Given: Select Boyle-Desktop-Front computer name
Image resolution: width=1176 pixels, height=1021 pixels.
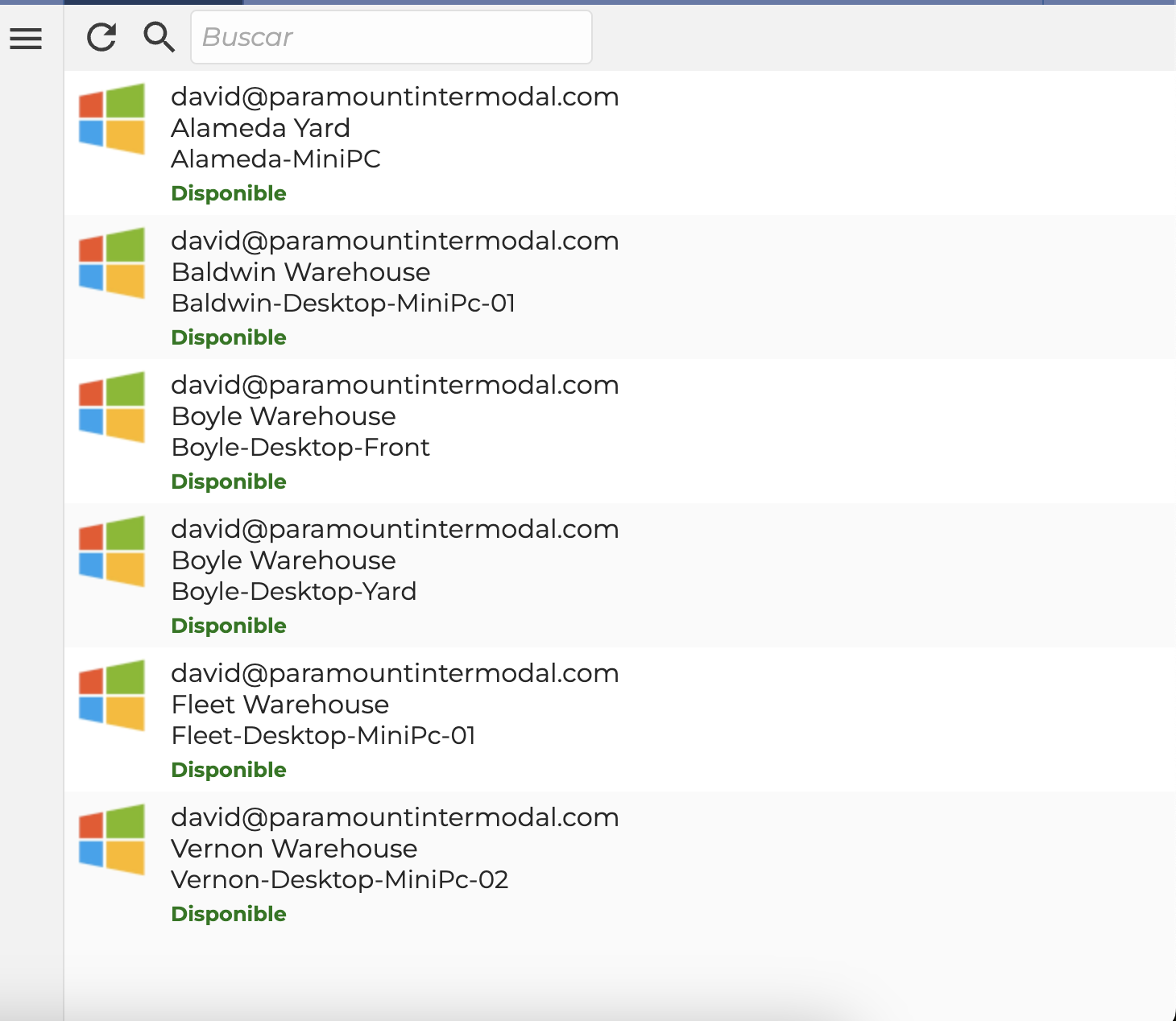Looking at the screenshot, I should click(301, 447).
